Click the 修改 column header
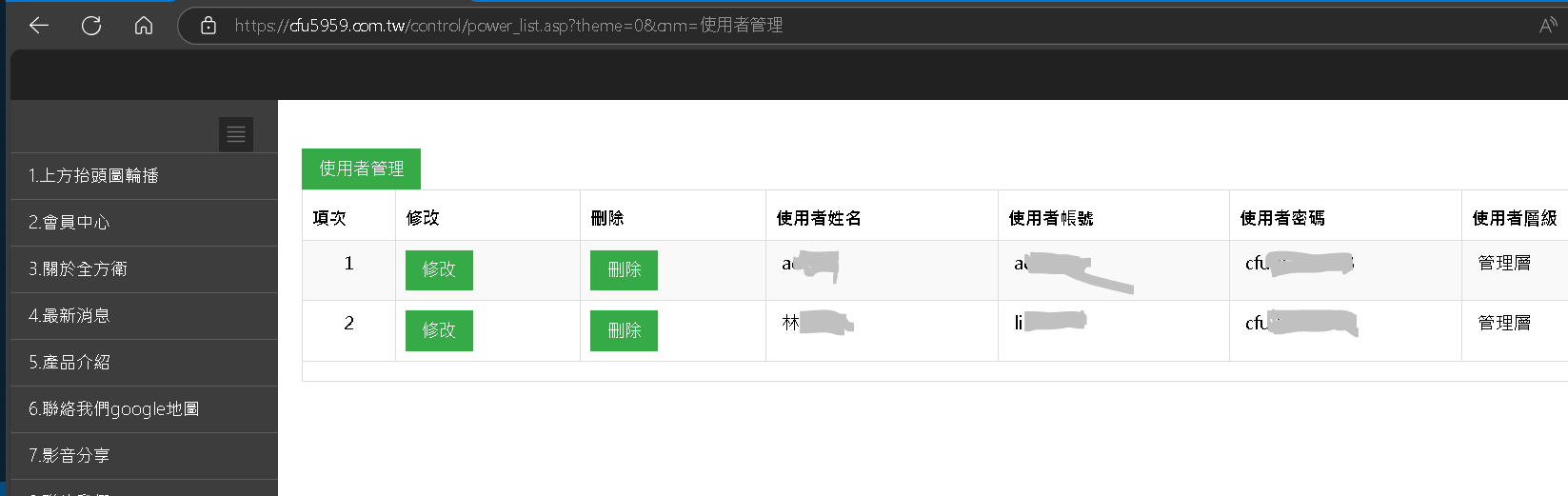This screenshot has height=496, width=1568. [x=423, y=218]
